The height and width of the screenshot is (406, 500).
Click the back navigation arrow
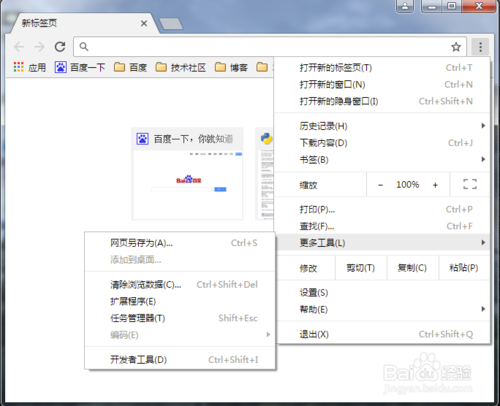coord(19,47)
